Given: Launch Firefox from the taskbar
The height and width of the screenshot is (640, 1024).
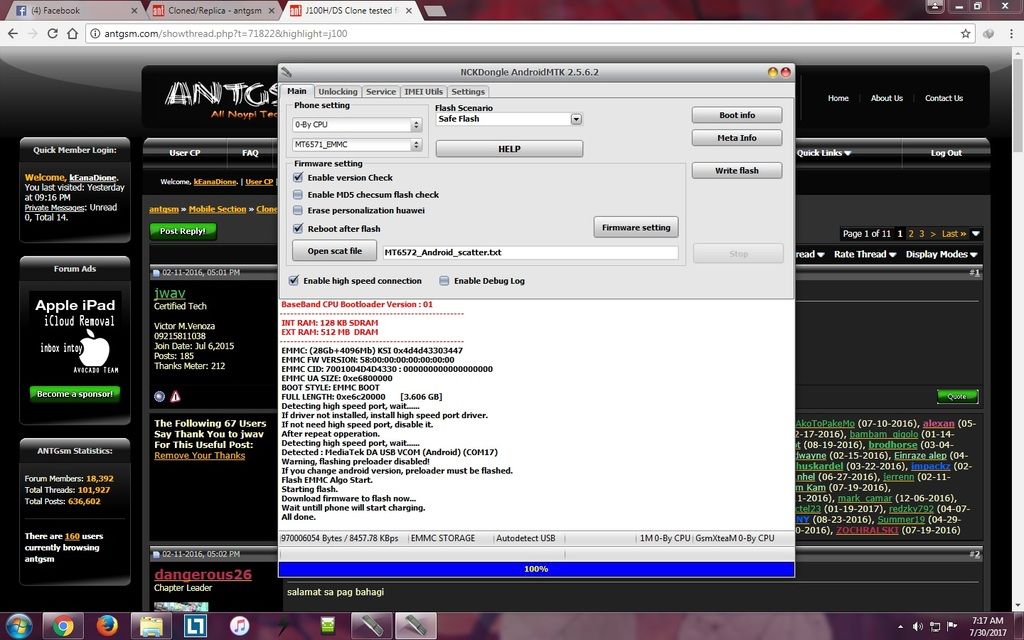Looking at the screenshot, I should coord(107,626).
